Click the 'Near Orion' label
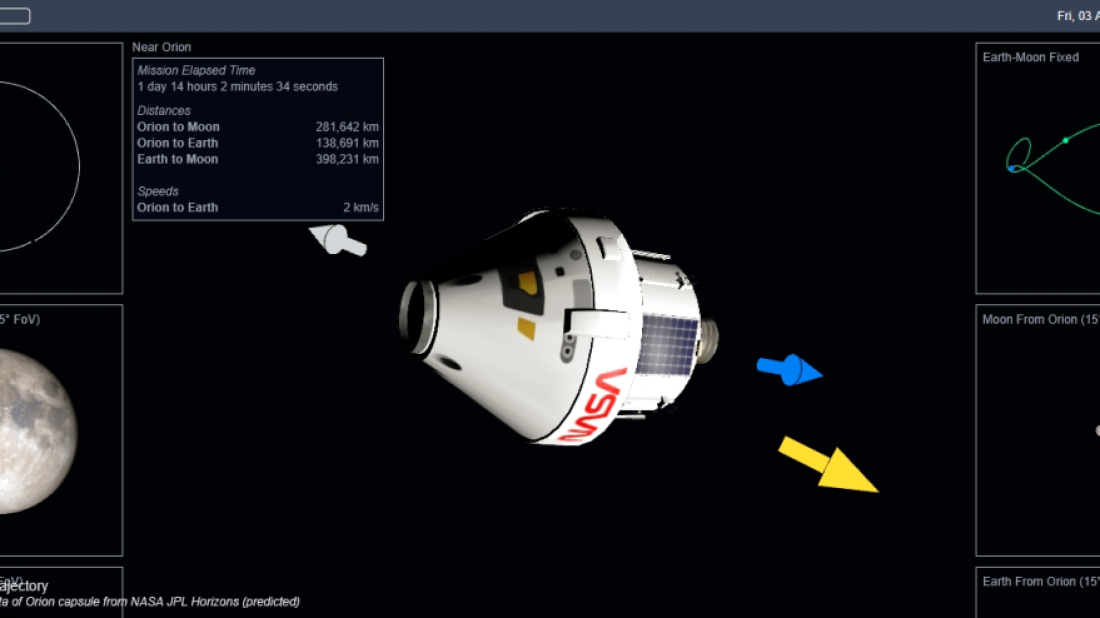This screenshot has height=618, width=1100. [161, 47]
